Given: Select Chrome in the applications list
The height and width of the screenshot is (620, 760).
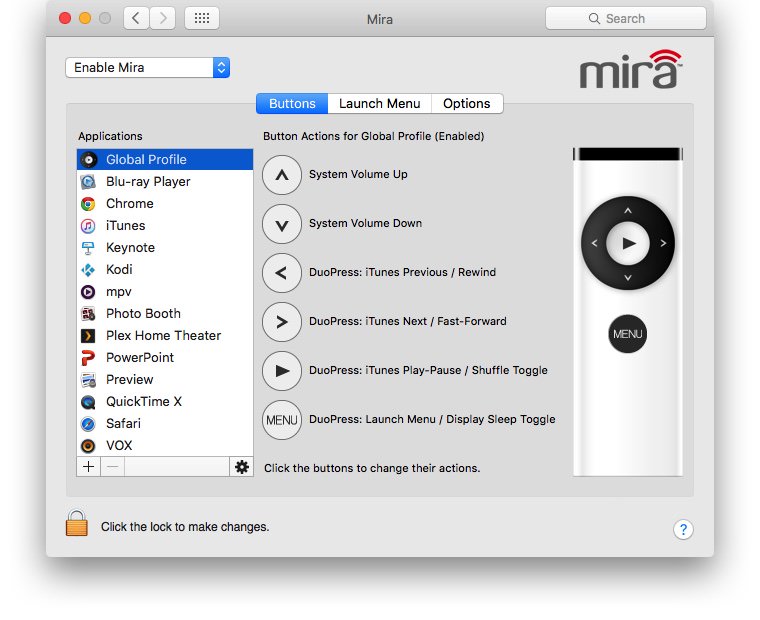Looking at the screenshot, I should 165,204.
